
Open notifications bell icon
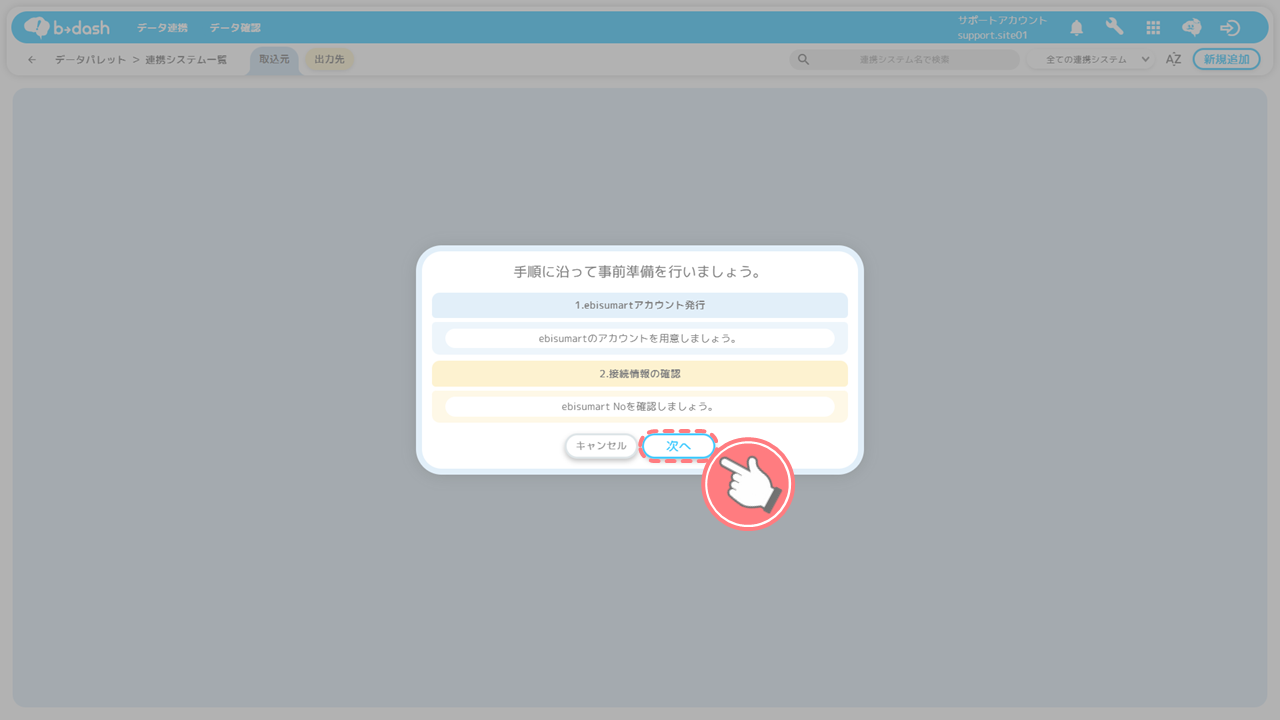(x=1077, y=28)
